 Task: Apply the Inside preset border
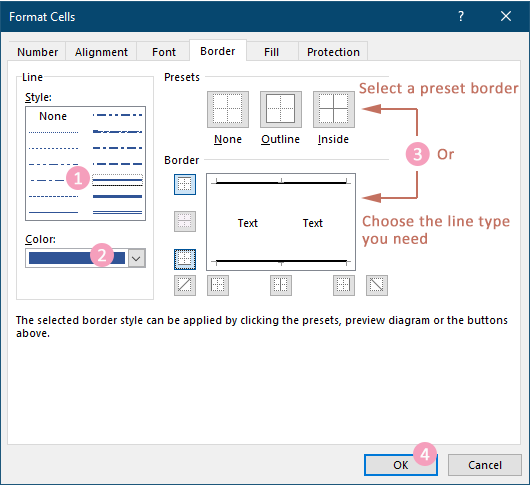(x=334, y=109)
